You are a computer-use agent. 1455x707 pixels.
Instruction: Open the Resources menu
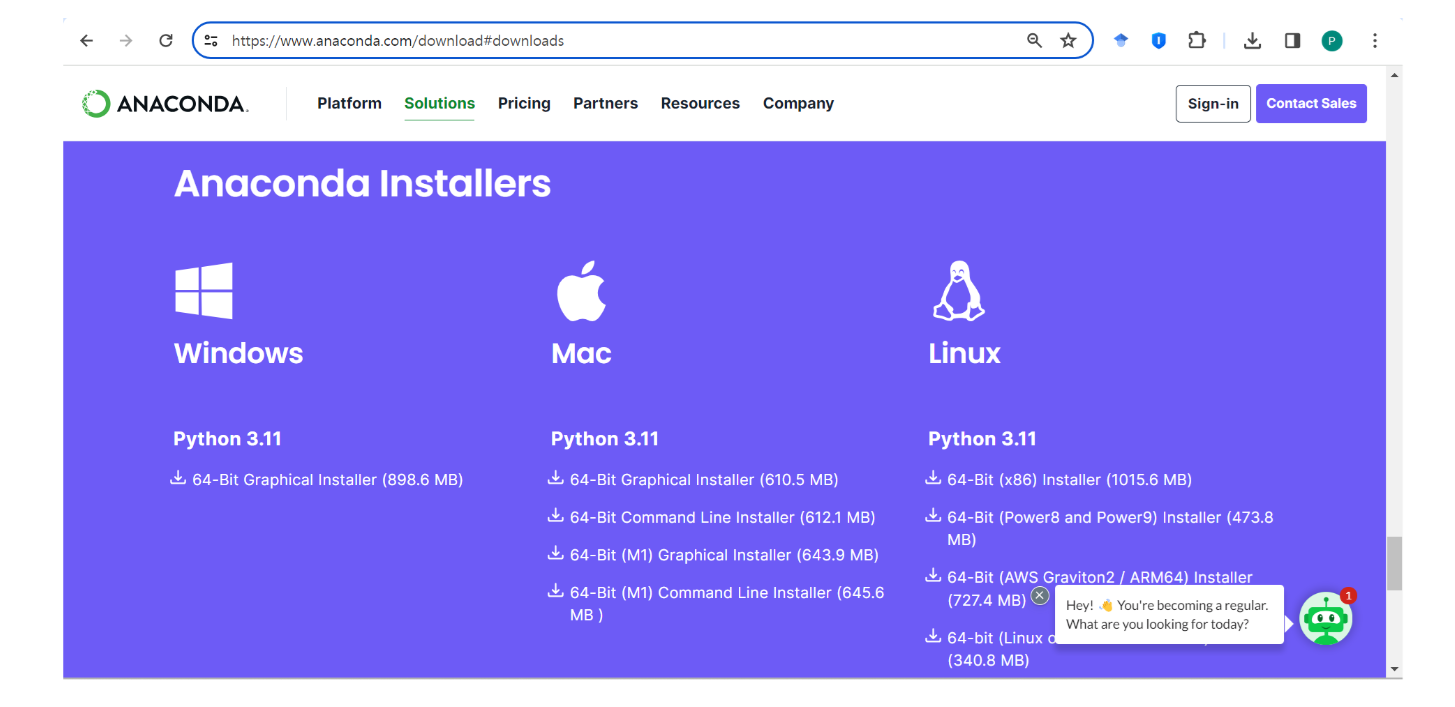[x=700, y=103]
